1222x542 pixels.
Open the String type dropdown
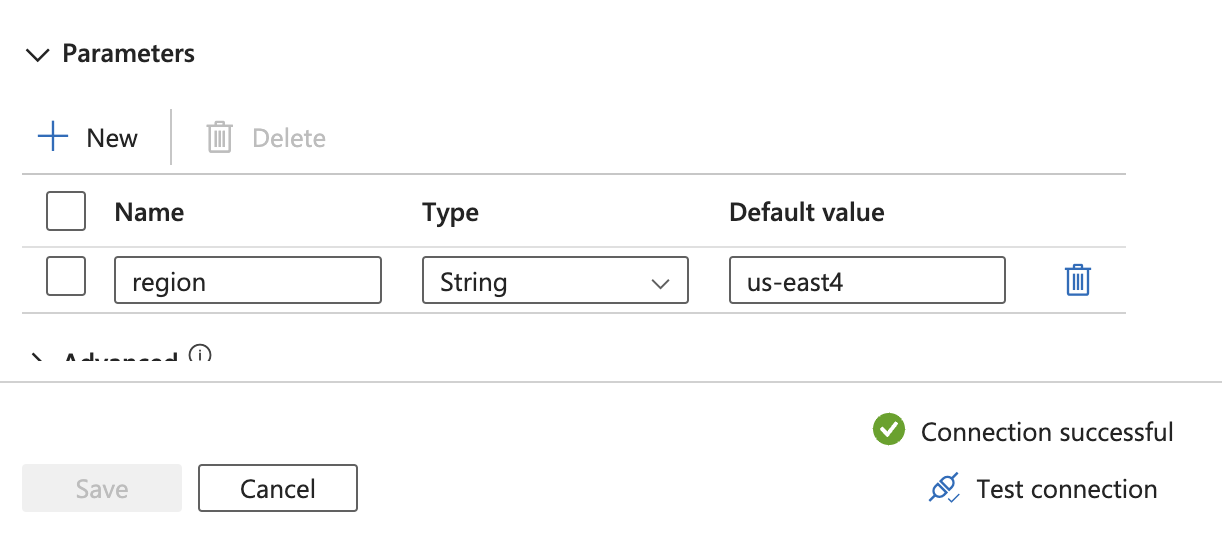point(555,281)
